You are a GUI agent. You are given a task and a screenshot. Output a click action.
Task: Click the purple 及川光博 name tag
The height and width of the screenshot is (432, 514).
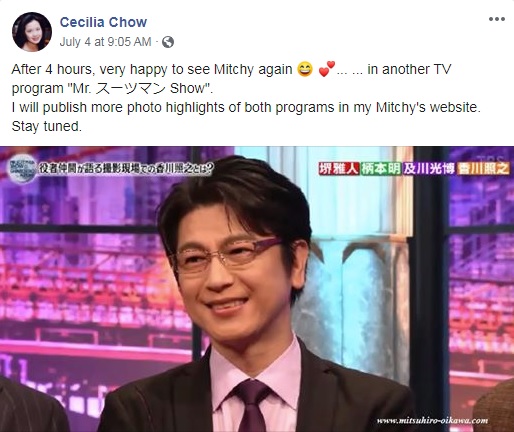click(x=429, y=169)
